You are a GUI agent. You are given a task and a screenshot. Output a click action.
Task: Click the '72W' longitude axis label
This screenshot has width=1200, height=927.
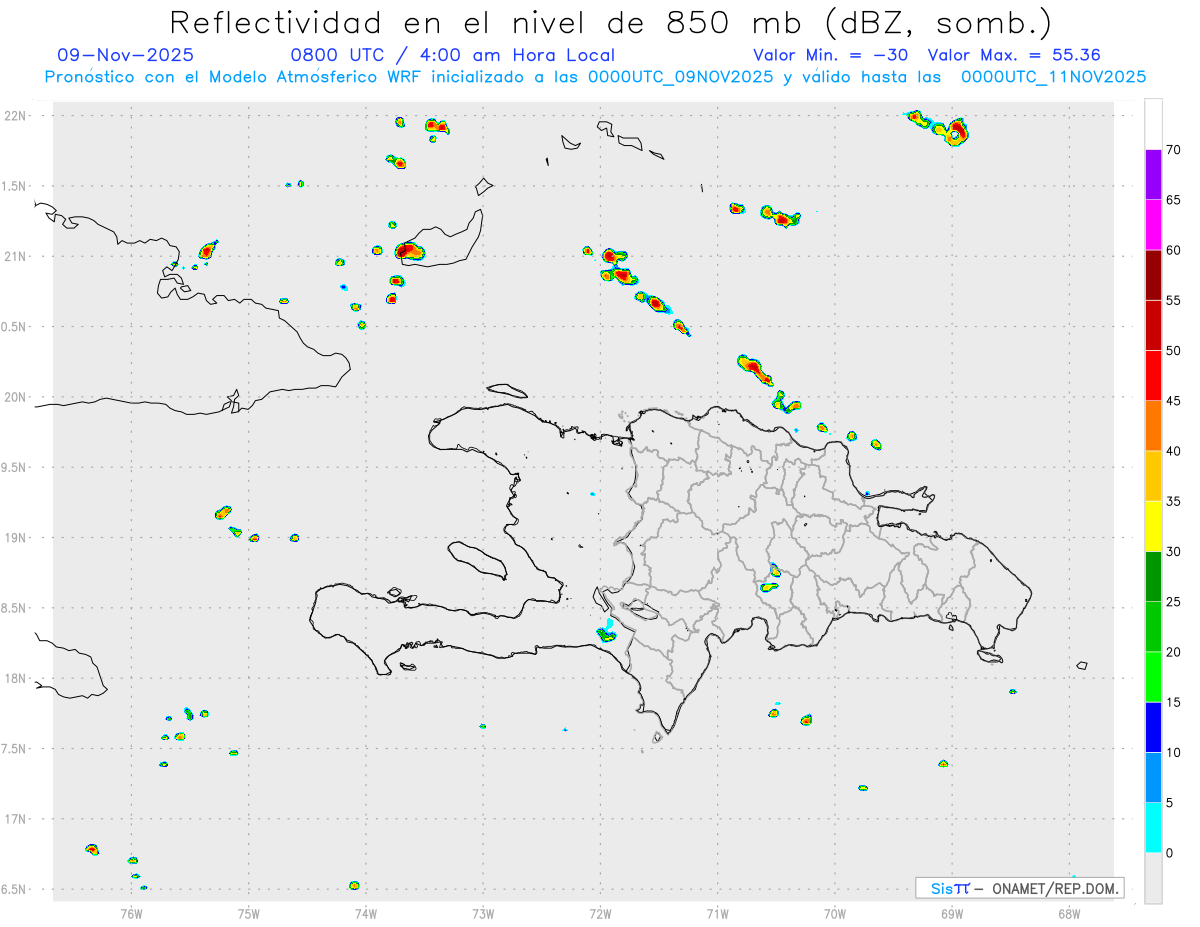pos(600,914)
